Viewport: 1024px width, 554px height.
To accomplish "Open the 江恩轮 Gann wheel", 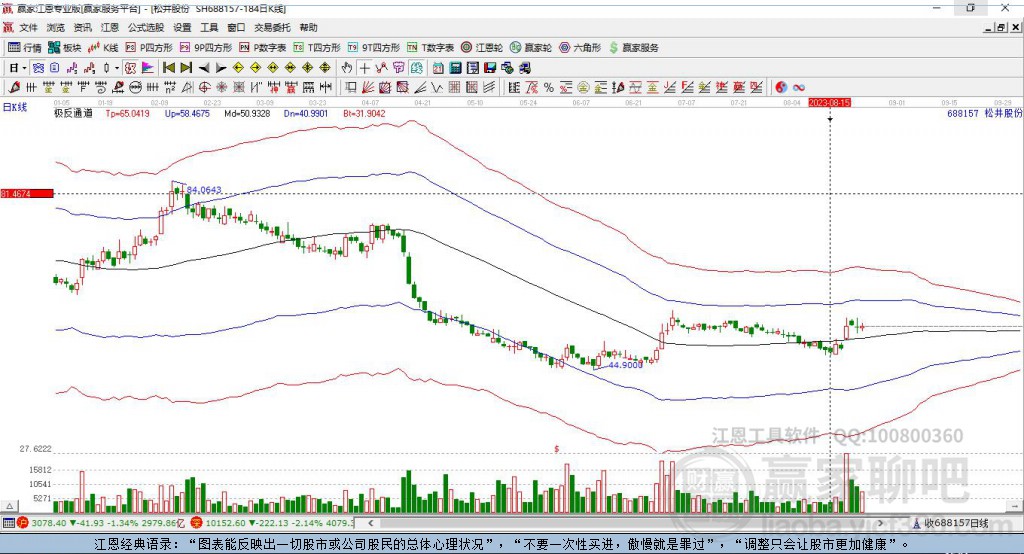I will point(482,48).
